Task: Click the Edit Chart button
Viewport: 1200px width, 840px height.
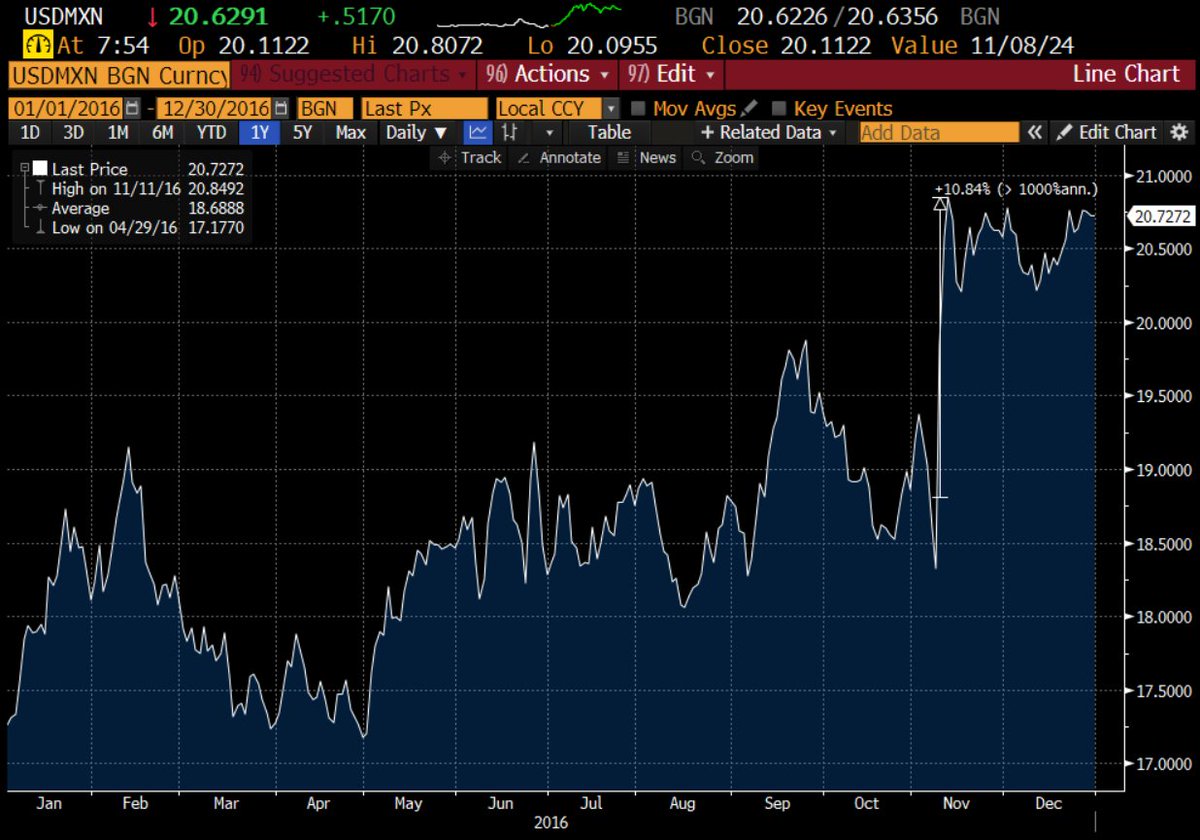Action: (x=1108, y=132)
